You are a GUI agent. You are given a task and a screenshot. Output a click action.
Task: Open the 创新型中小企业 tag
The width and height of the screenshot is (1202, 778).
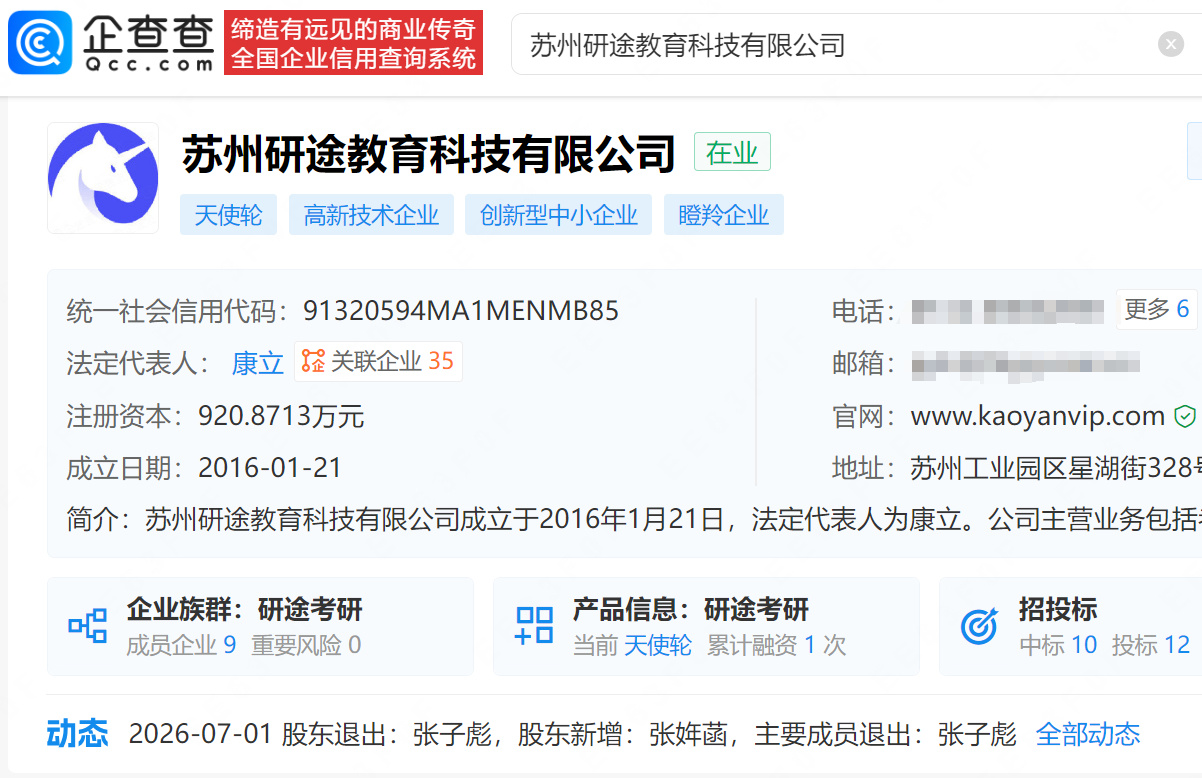pos(558,215)
